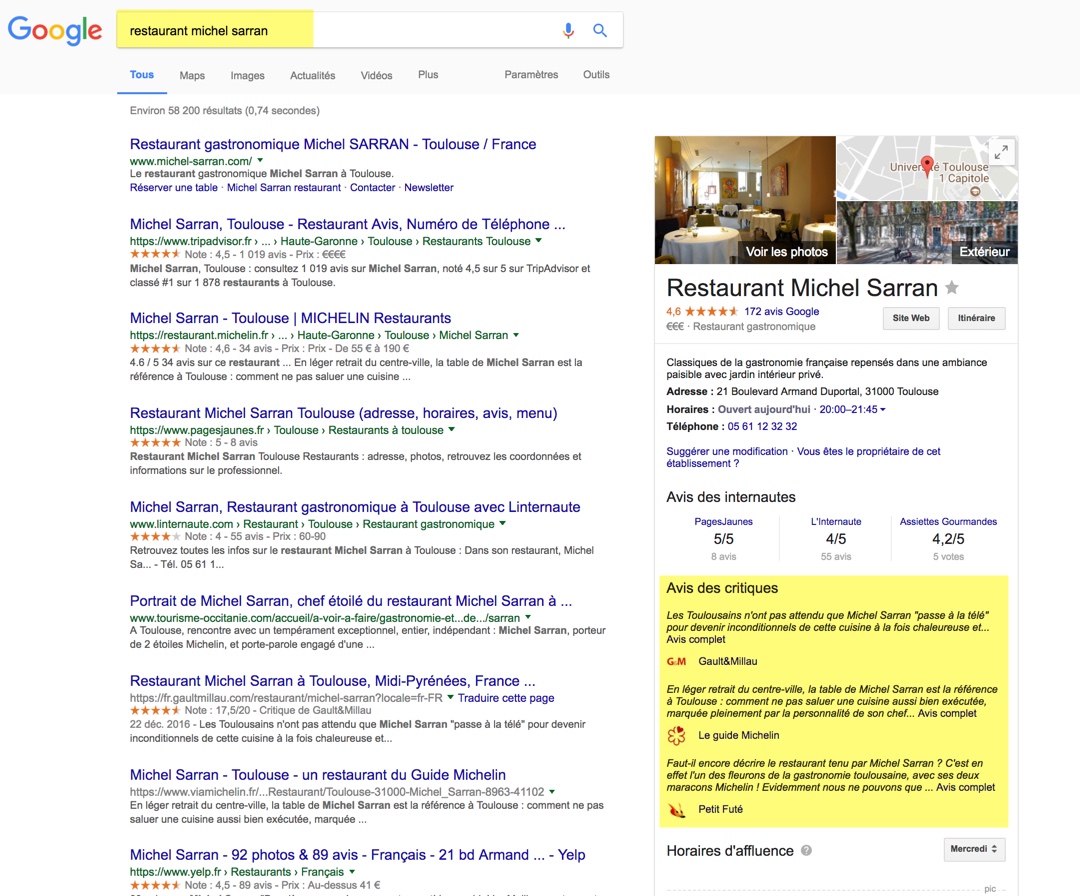The image size is (1080, 896).
Task: Click 'Avis complet' under Gault&Millau quote
Action: click(x=696, y=639)
